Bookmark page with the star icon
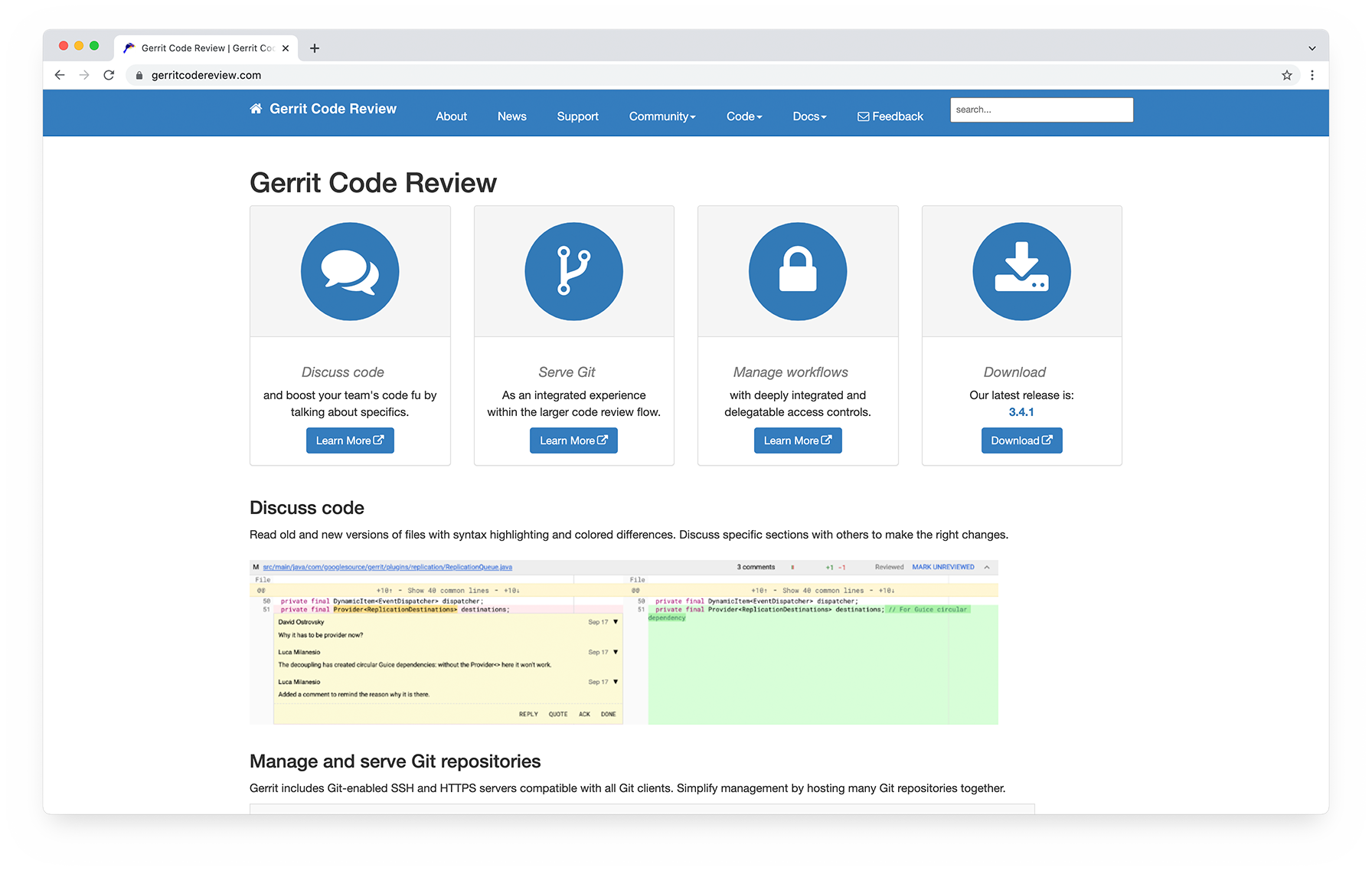This screenshot has width=1372, height=871. coord(1287,75)
